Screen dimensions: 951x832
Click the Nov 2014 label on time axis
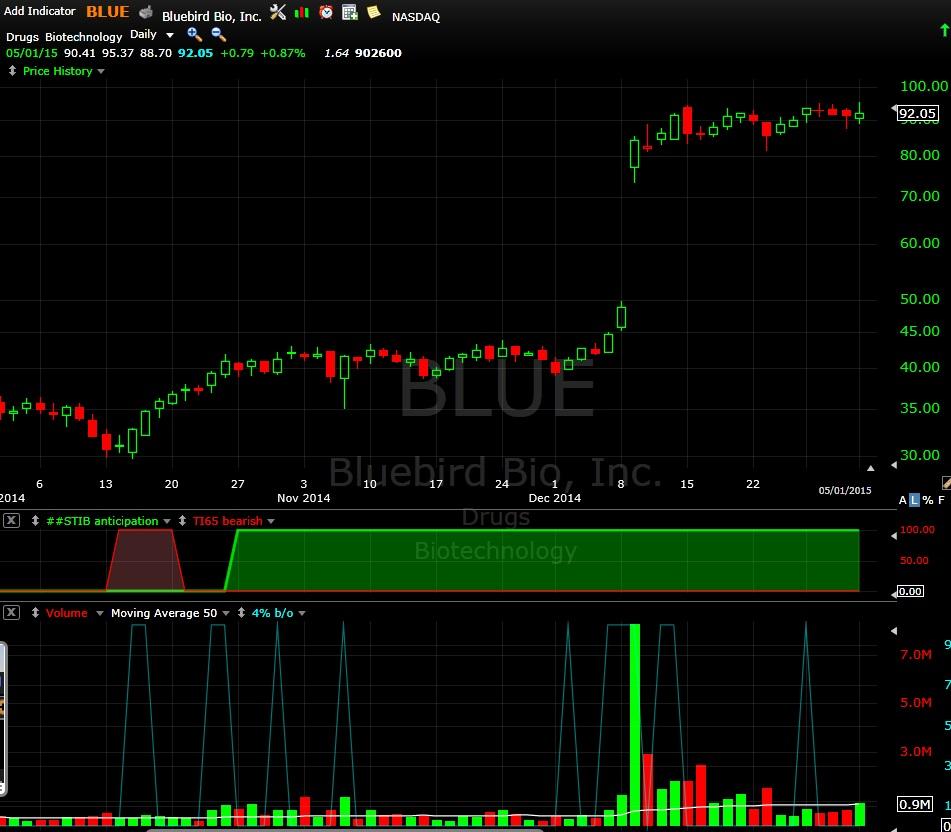tap(304, 498)
